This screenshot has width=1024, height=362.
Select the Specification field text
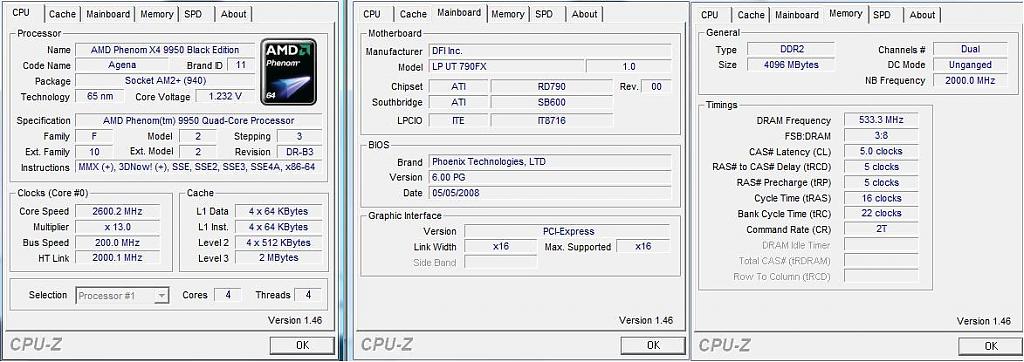[x=199, y=120]
